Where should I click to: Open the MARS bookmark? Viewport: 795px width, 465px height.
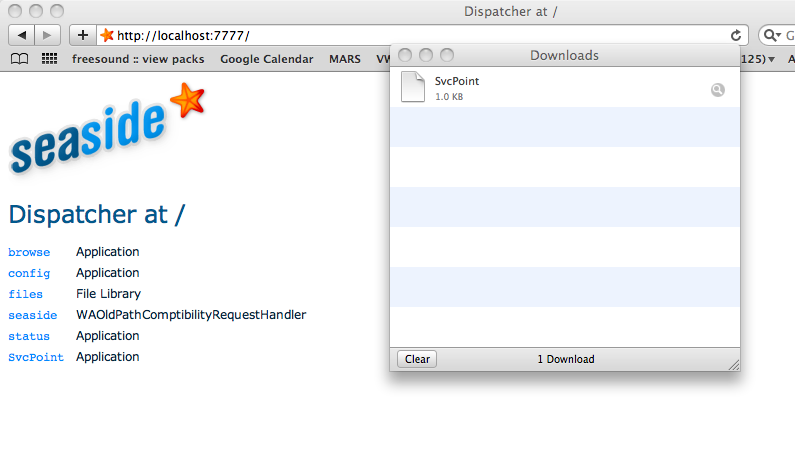tap(345, 59)
